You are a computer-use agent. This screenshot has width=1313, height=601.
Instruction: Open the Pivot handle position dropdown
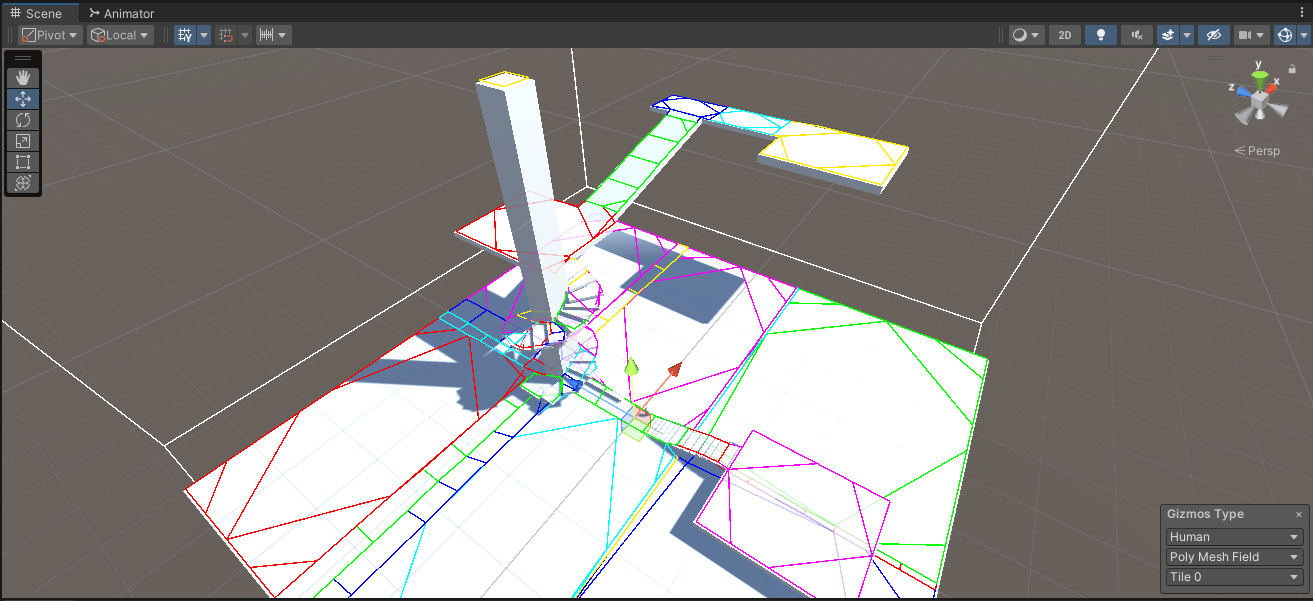[x=50, y=35]
